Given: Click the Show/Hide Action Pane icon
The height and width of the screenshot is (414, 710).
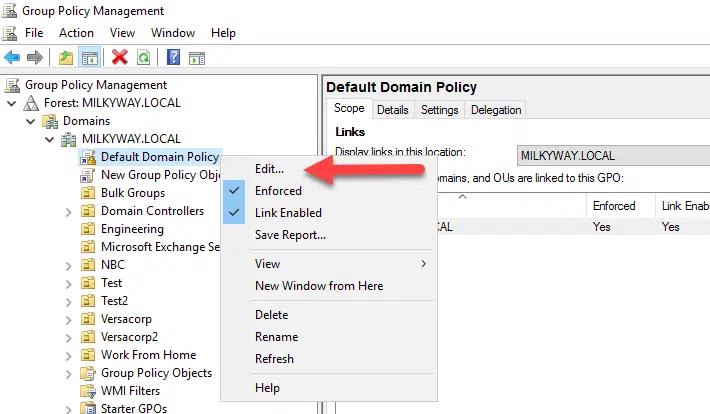Looking at the screenshot, I should [x=197, y=58].
